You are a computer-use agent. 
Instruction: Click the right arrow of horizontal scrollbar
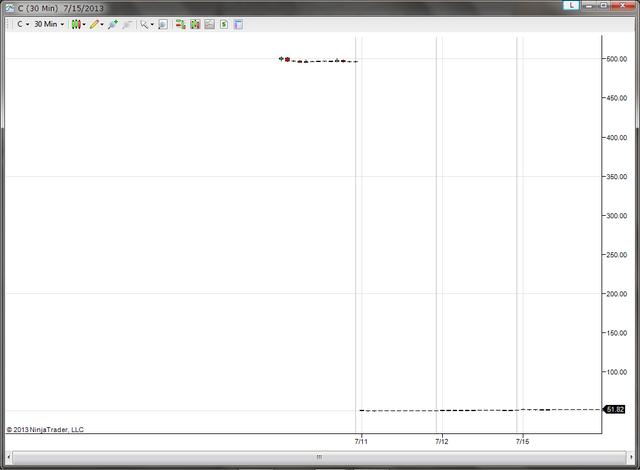[x=631, y=457]
